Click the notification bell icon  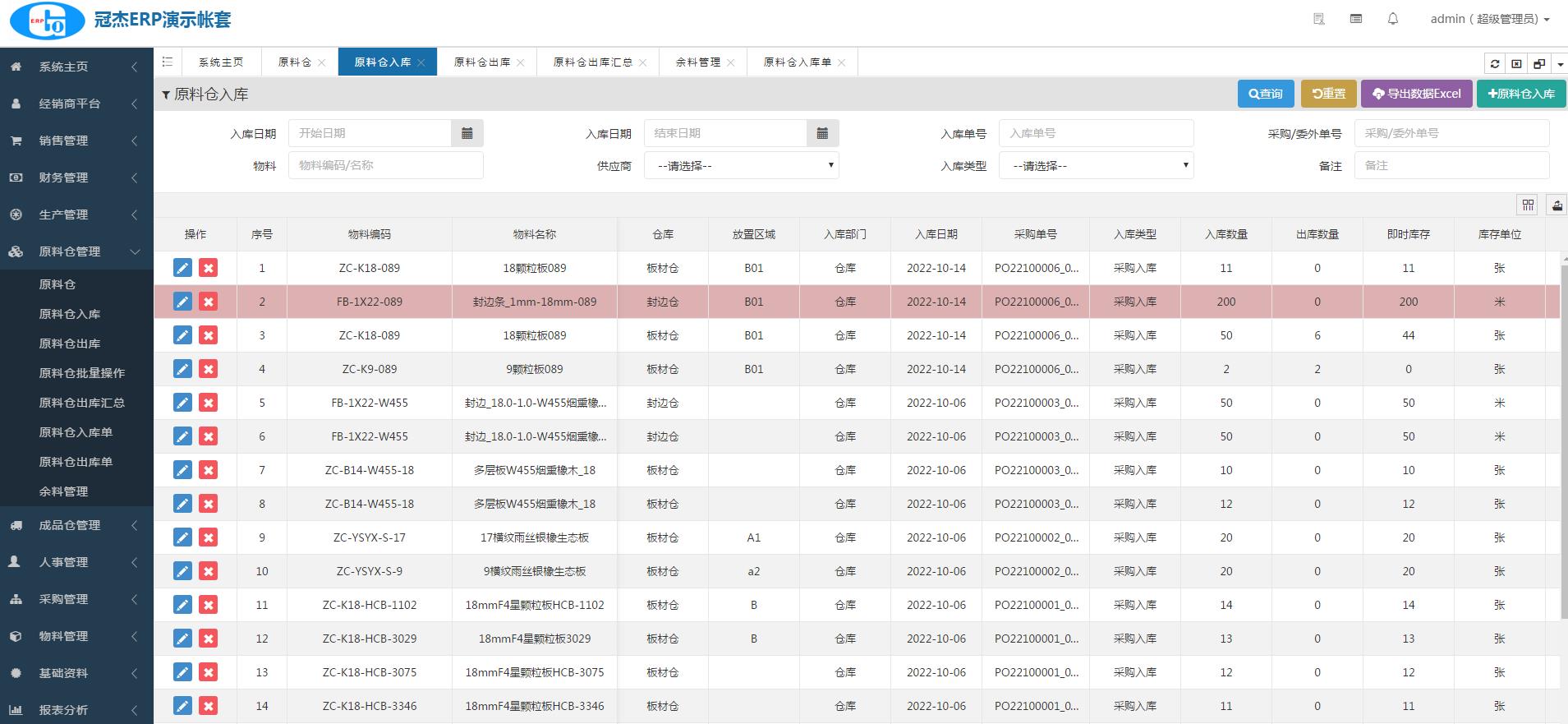pos(1393,19)
